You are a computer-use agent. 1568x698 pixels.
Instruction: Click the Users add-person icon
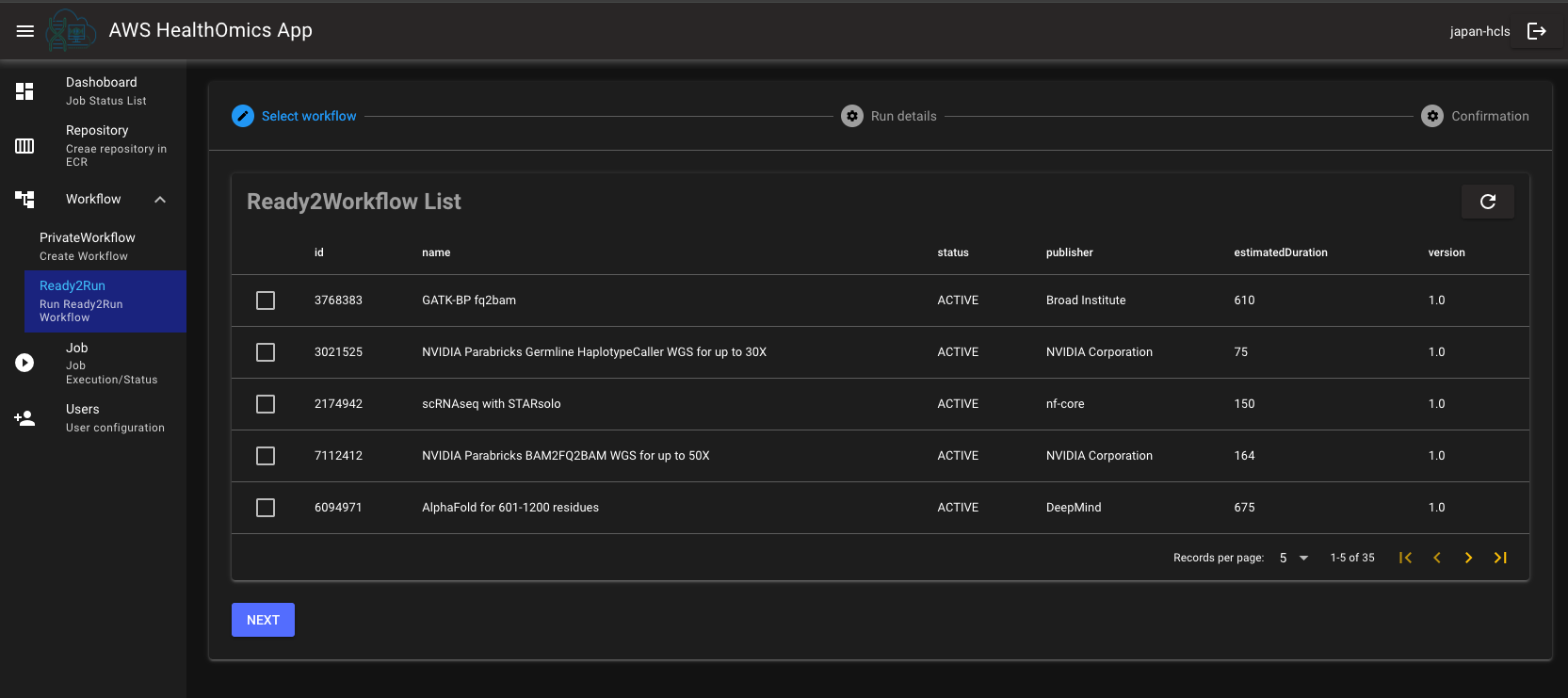tap(24, 418)
